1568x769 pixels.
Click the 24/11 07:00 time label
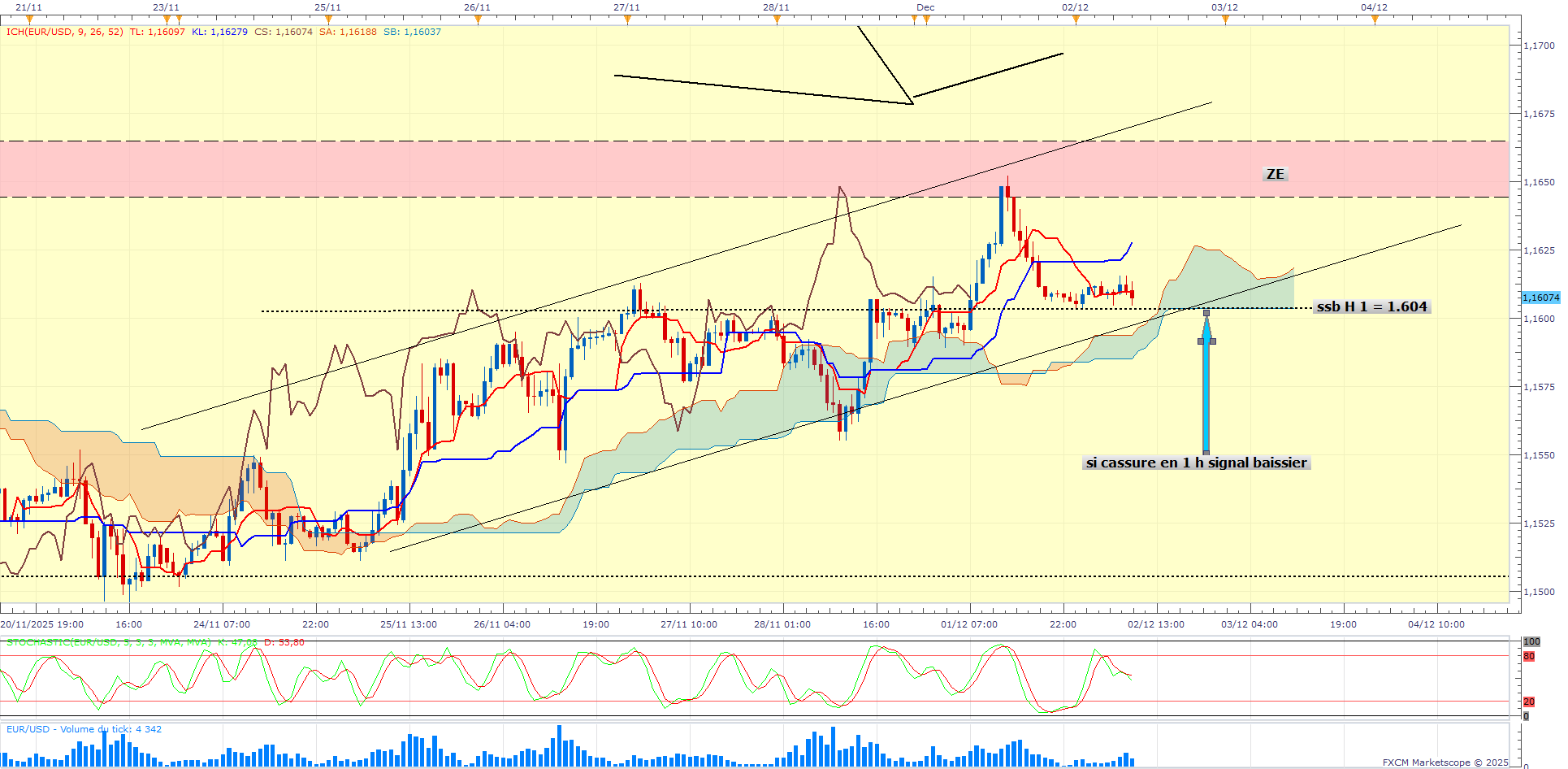tap(222, 624)
